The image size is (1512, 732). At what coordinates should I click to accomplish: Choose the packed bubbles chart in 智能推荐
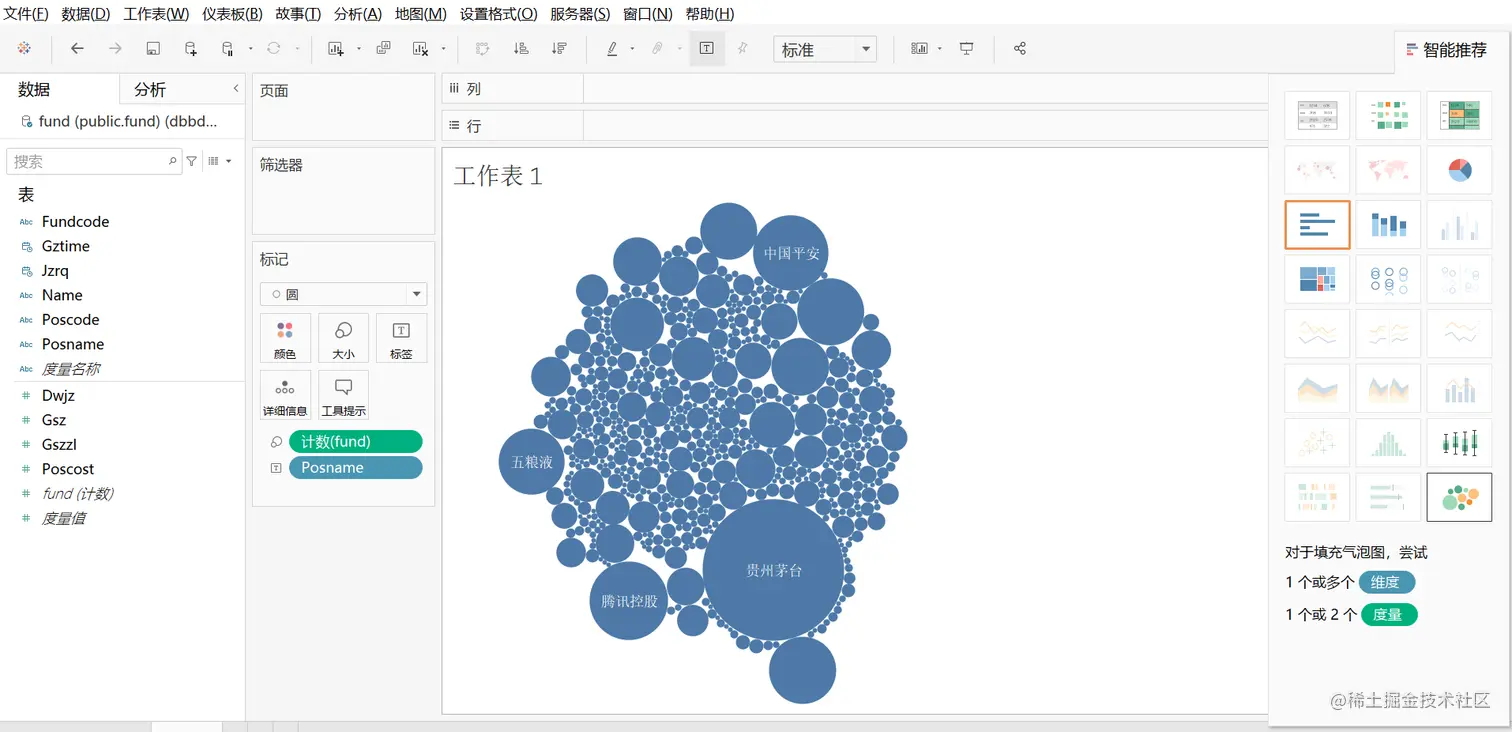pyautogui.click(x=1459, y=497)
